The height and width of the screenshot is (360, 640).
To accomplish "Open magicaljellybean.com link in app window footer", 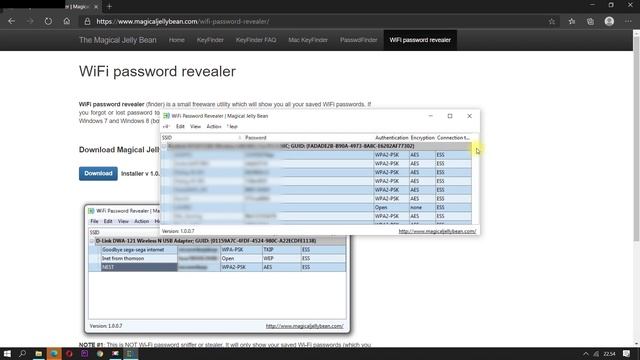I will [x=437, y=231].
